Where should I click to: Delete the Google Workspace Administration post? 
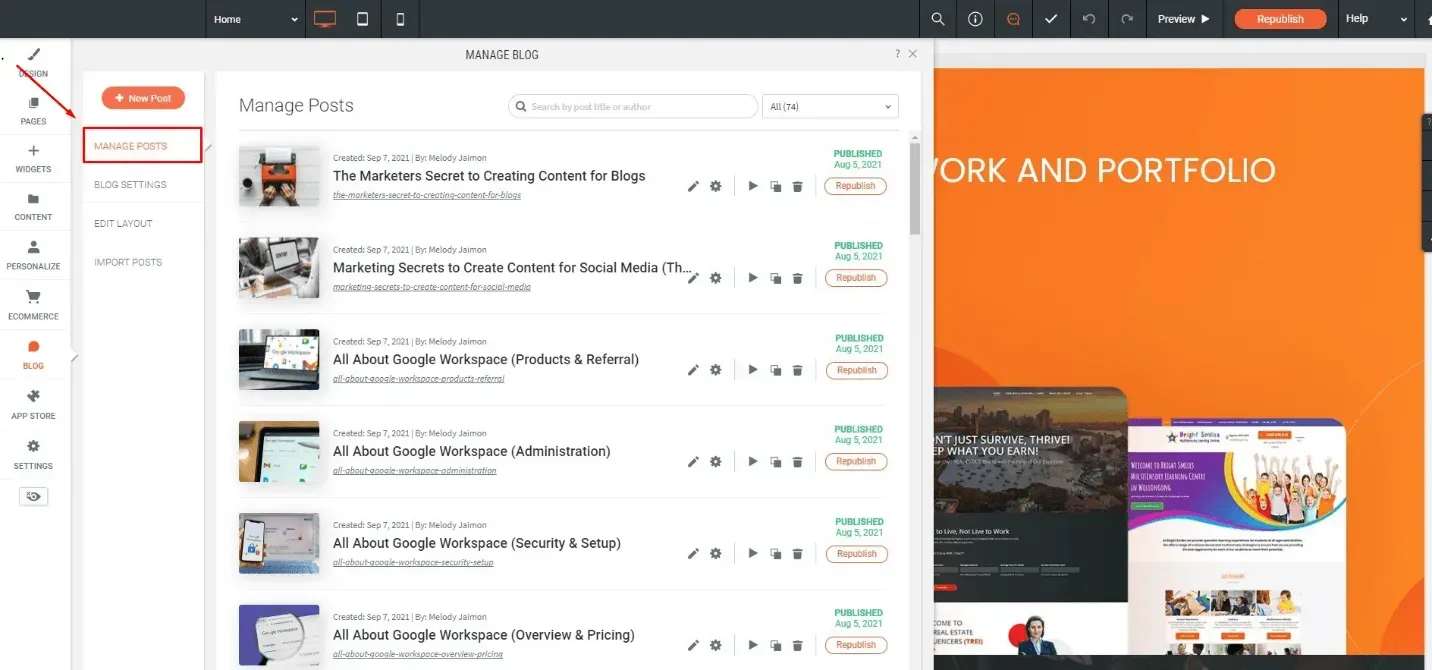tap(797, 462)
